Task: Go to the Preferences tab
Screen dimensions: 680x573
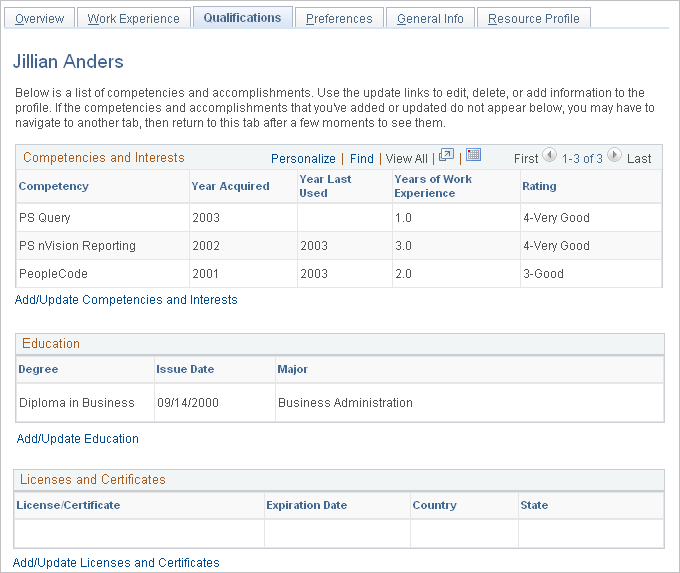Action: (x=339, y=19)
